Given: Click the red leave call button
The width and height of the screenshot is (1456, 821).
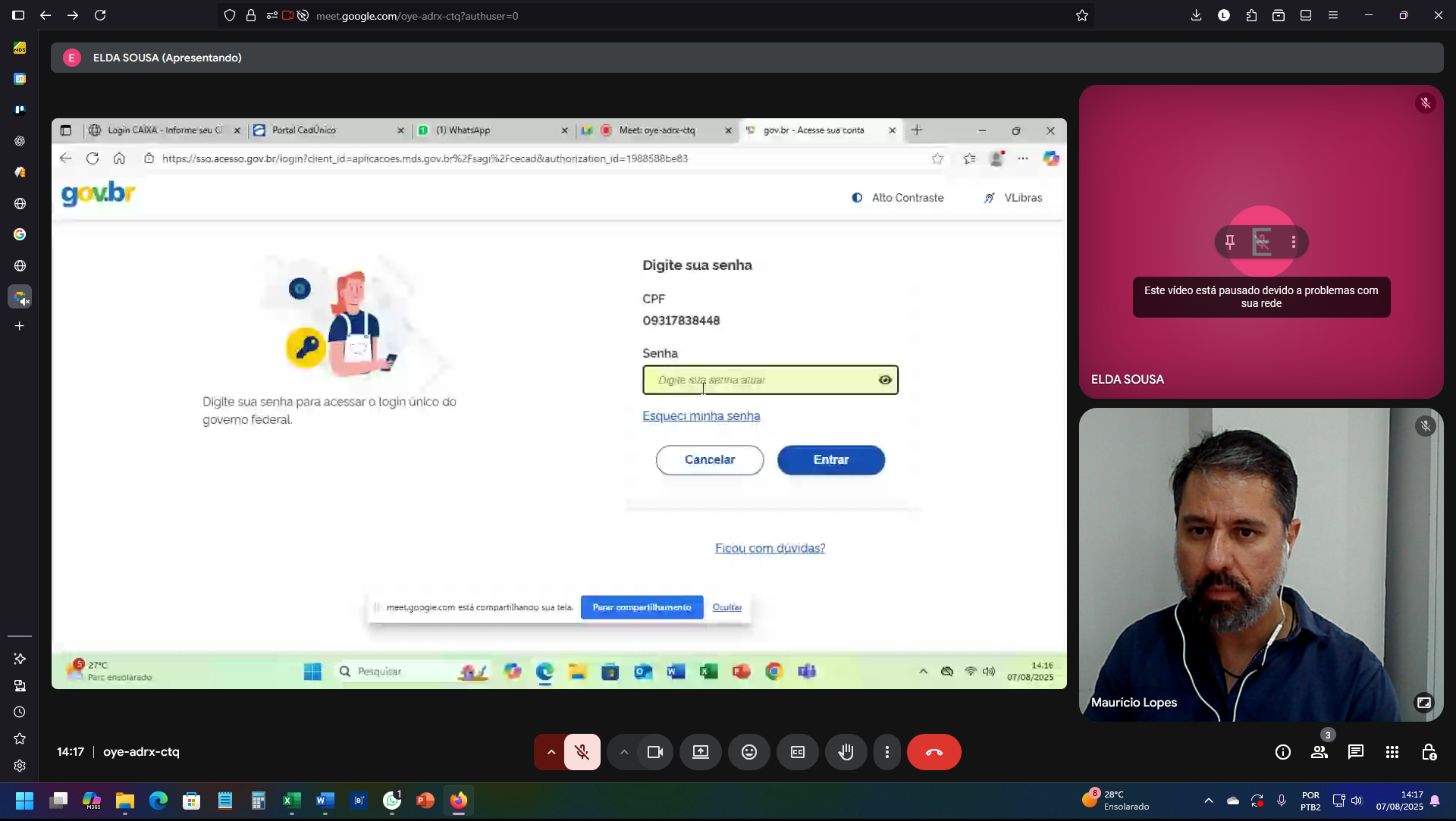Looking at the screenshot, I should pyautogui.click(x=934, y=752).
